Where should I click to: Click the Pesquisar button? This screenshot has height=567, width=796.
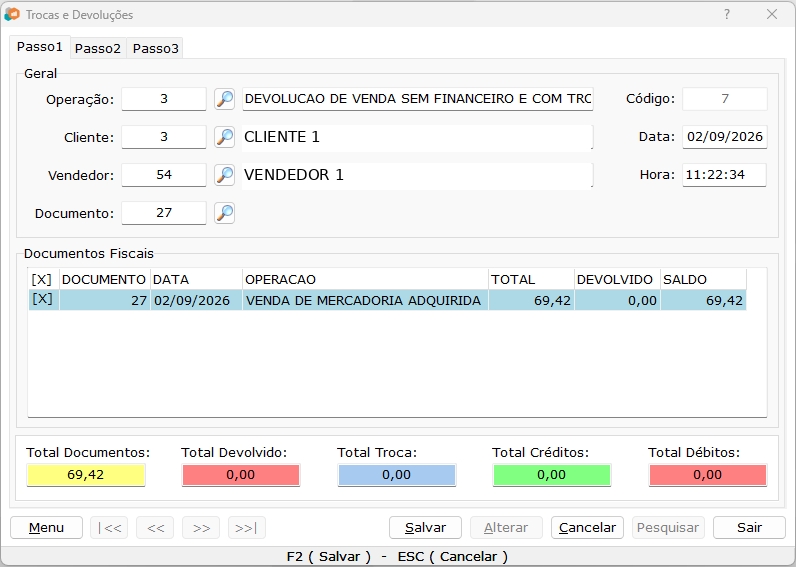(668, 528)
